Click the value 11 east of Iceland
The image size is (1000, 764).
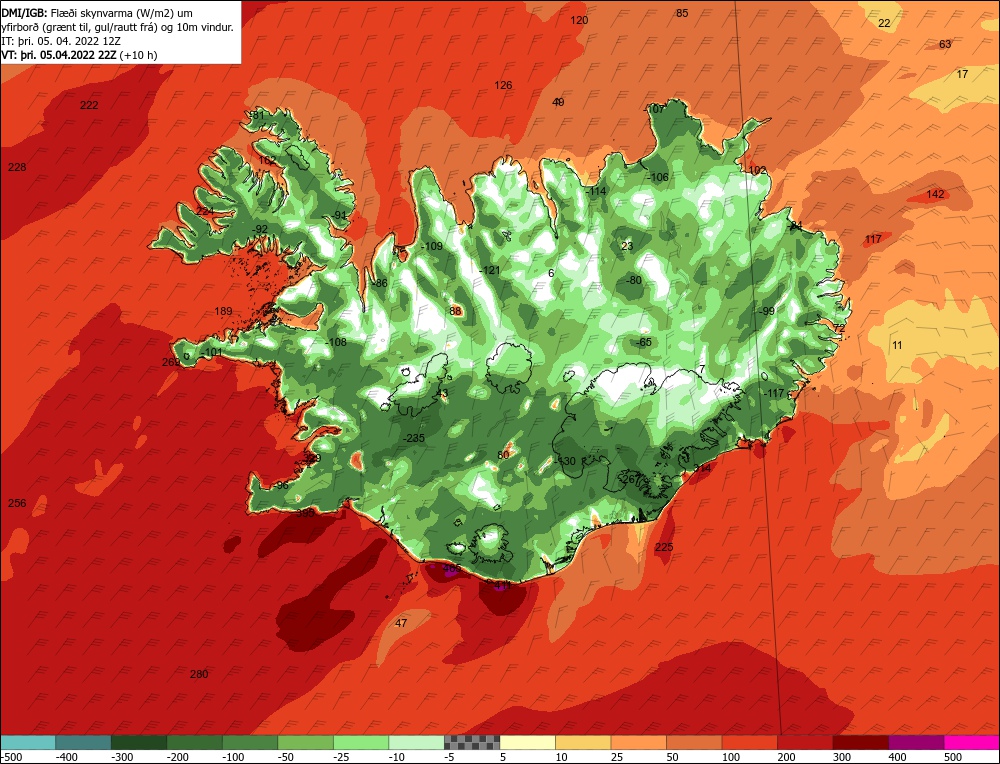(897, 346)
